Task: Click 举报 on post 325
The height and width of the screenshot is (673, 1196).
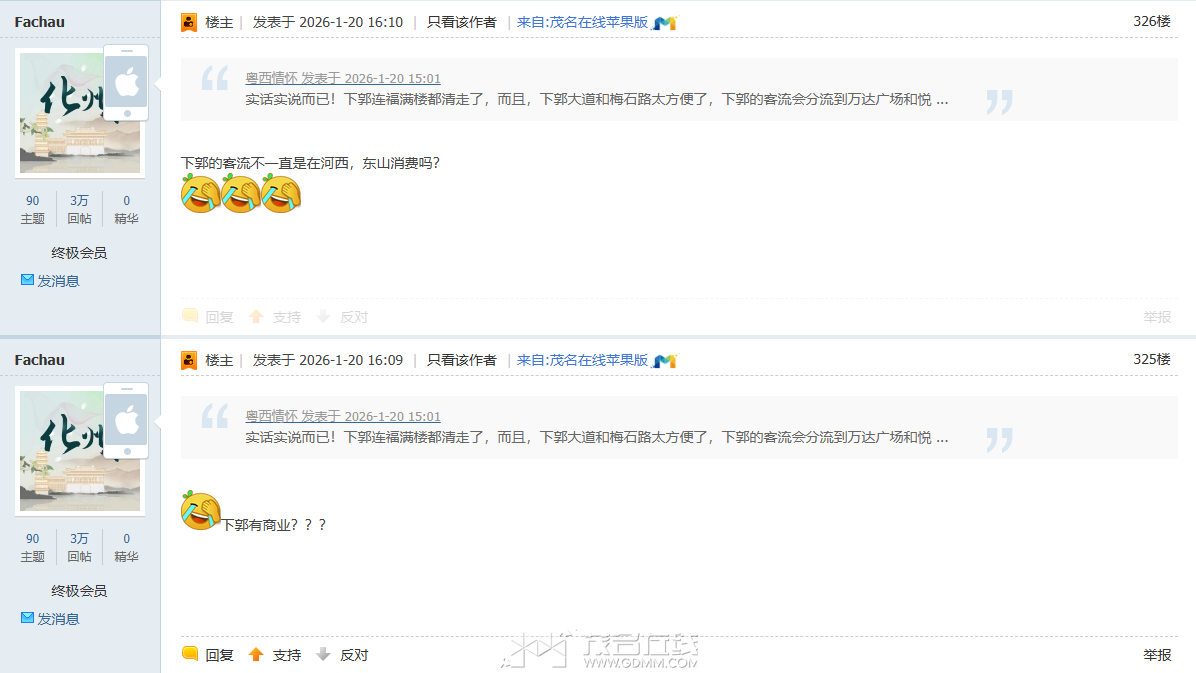Action: click(x=1157, y=655)
